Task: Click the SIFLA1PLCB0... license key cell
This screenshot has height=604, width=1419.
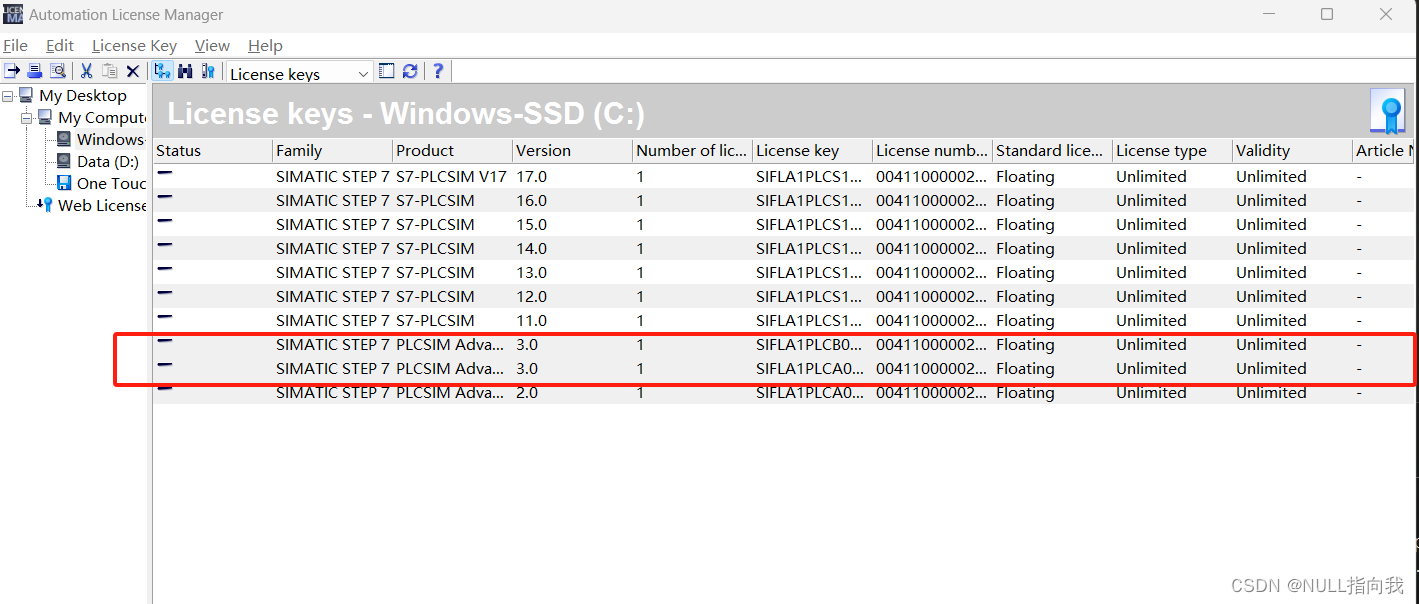Action: pyautogui.click(x=809, y=344)
